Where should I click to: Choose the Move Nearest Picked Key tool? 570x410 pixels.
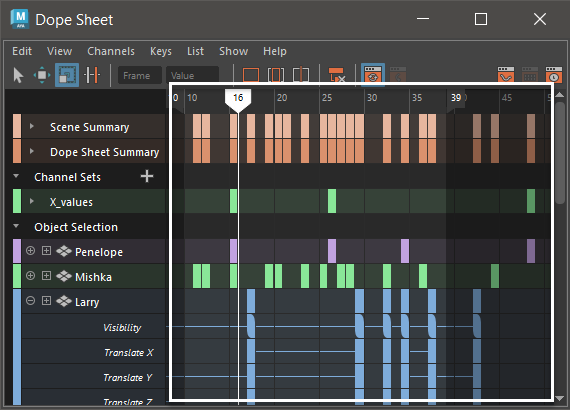[x=42, y=75]
